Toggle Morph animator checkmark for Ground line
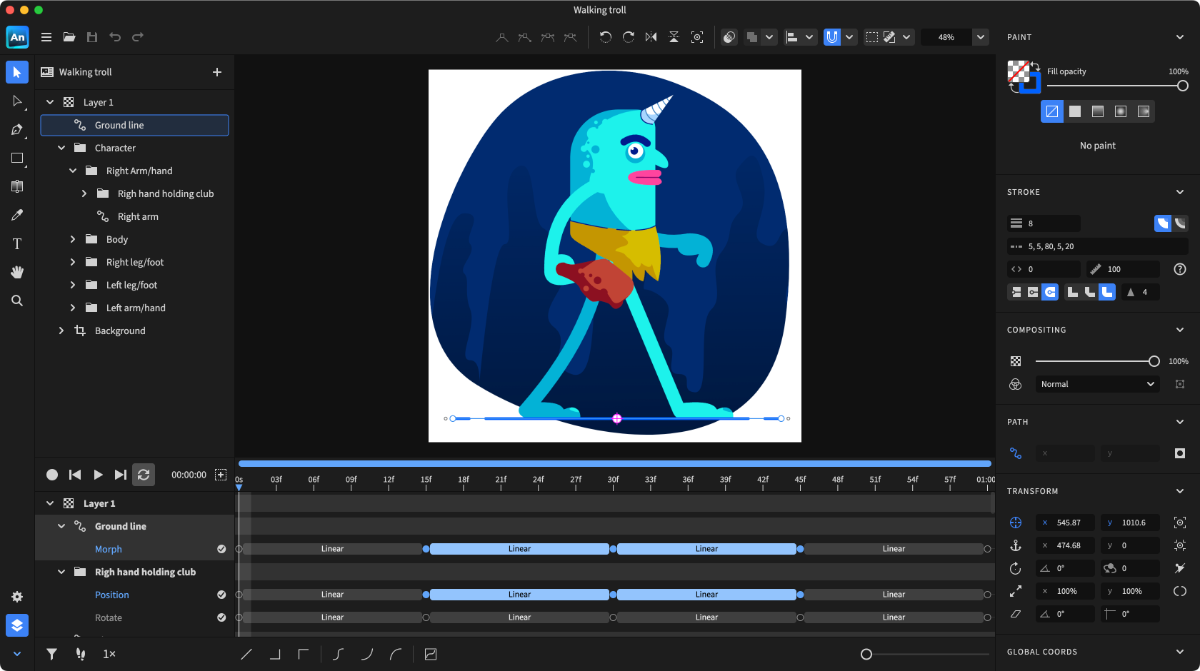Image resolution: width=1200 pixels, height=671 pixels. pos(222,549)
